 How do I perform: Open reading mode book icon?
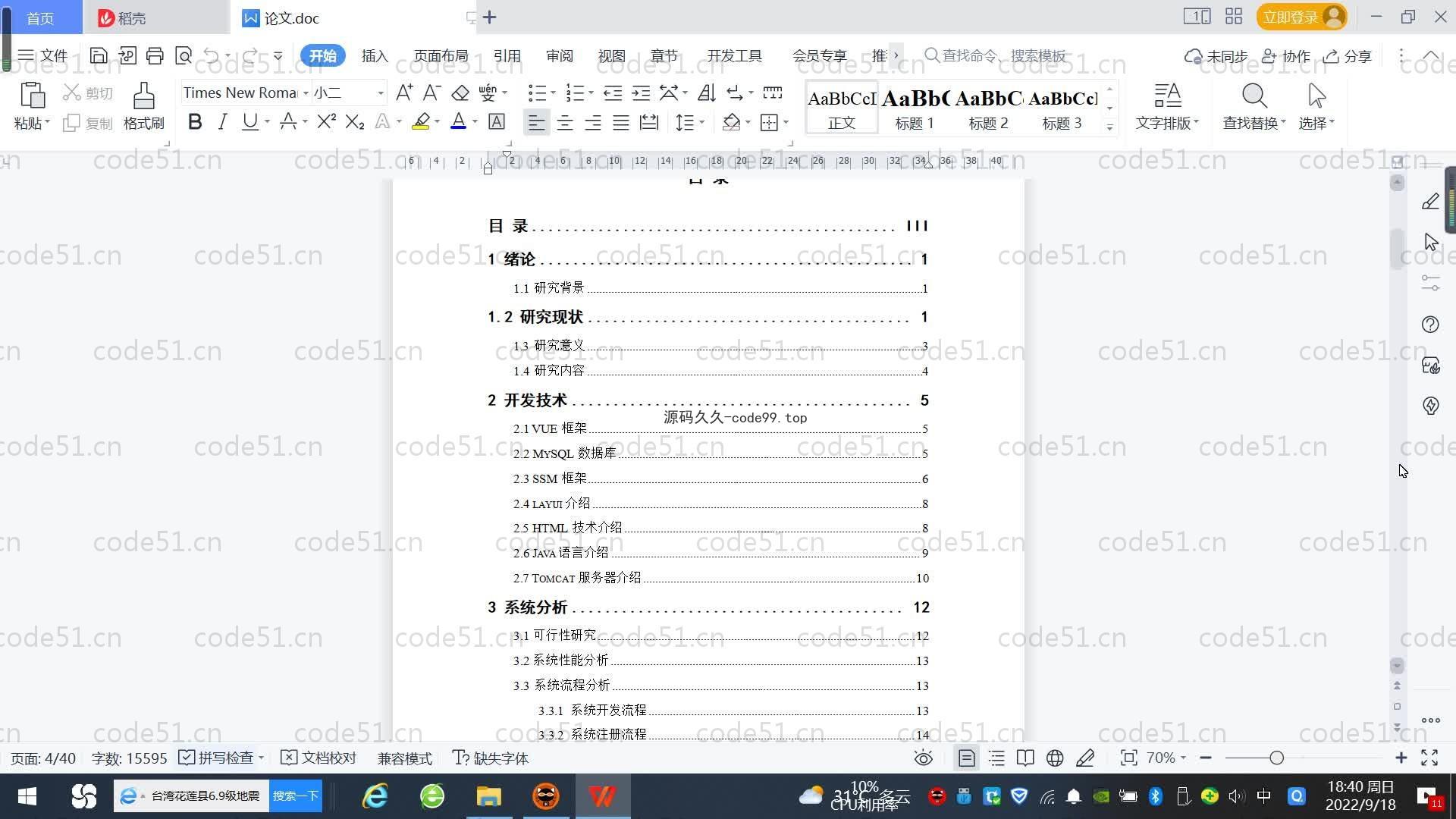tap(1025, 758)
